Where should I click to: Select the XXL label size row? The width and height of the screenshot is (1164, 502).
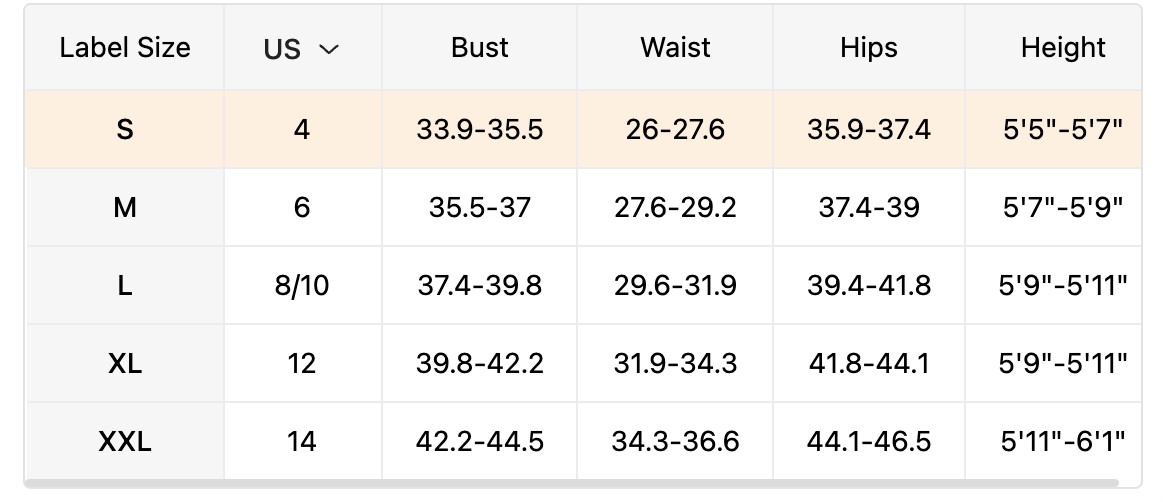(x=125, y=441)
